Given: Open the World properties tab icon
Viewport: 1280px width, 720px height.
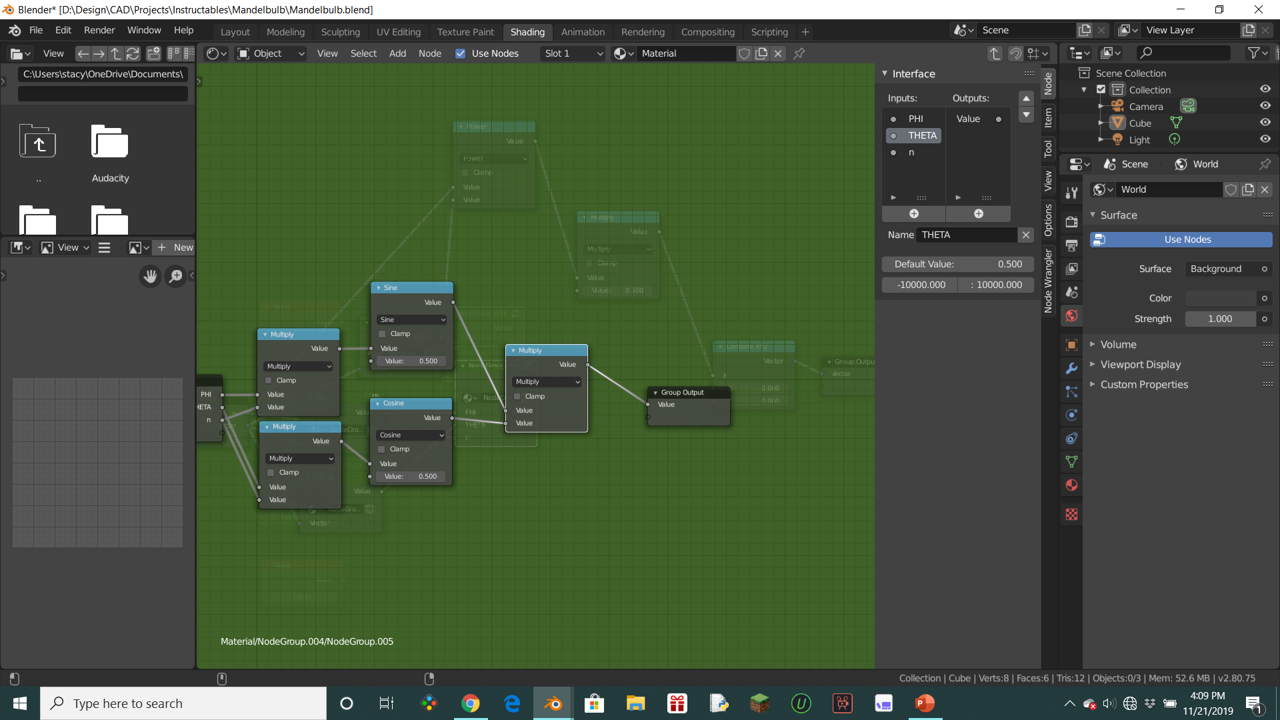Looking at the screenshot, I should point(1072,316).
